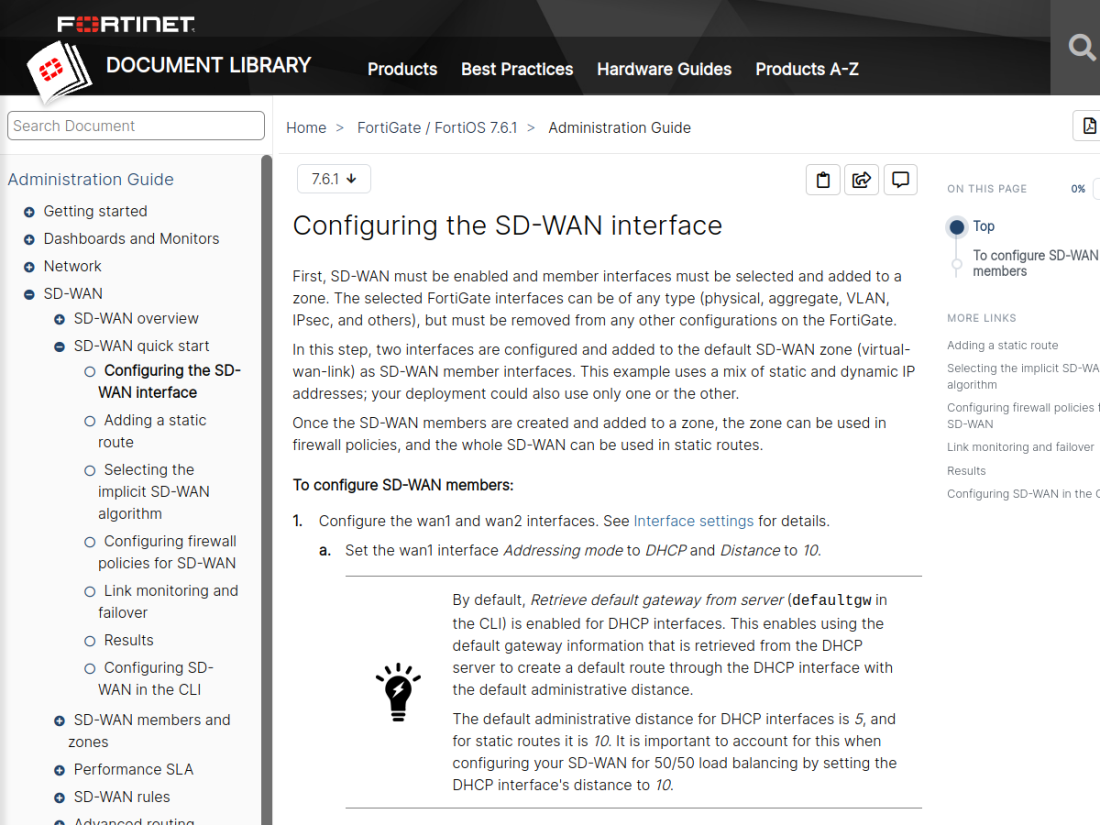This screenshot has height=825, width=1100.
Task: Open Selecting the implicit SD-WAN algorithm More Link
Action: (1023, 376)
